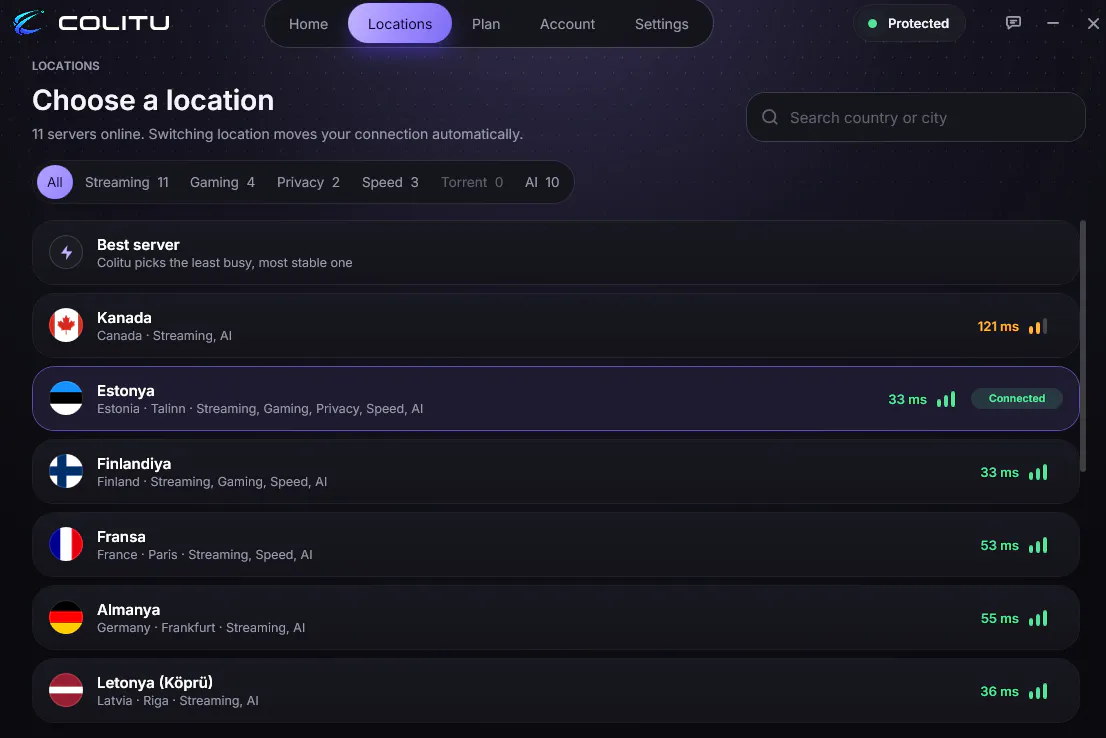Click the Latvia flag icon
This screenshot has width=1106, height=738.
(66, 691)
